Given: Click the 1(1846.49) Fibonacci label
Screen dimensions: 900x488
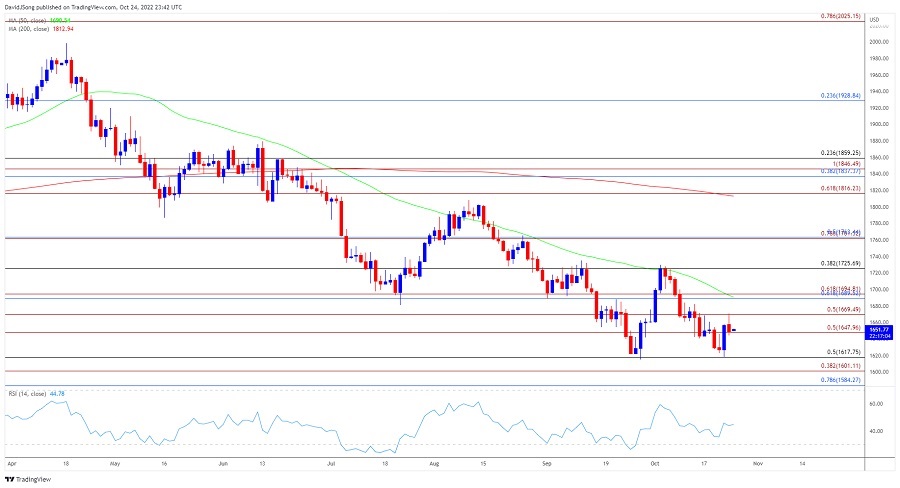Looking at the screenshot, I should point(846,164).
